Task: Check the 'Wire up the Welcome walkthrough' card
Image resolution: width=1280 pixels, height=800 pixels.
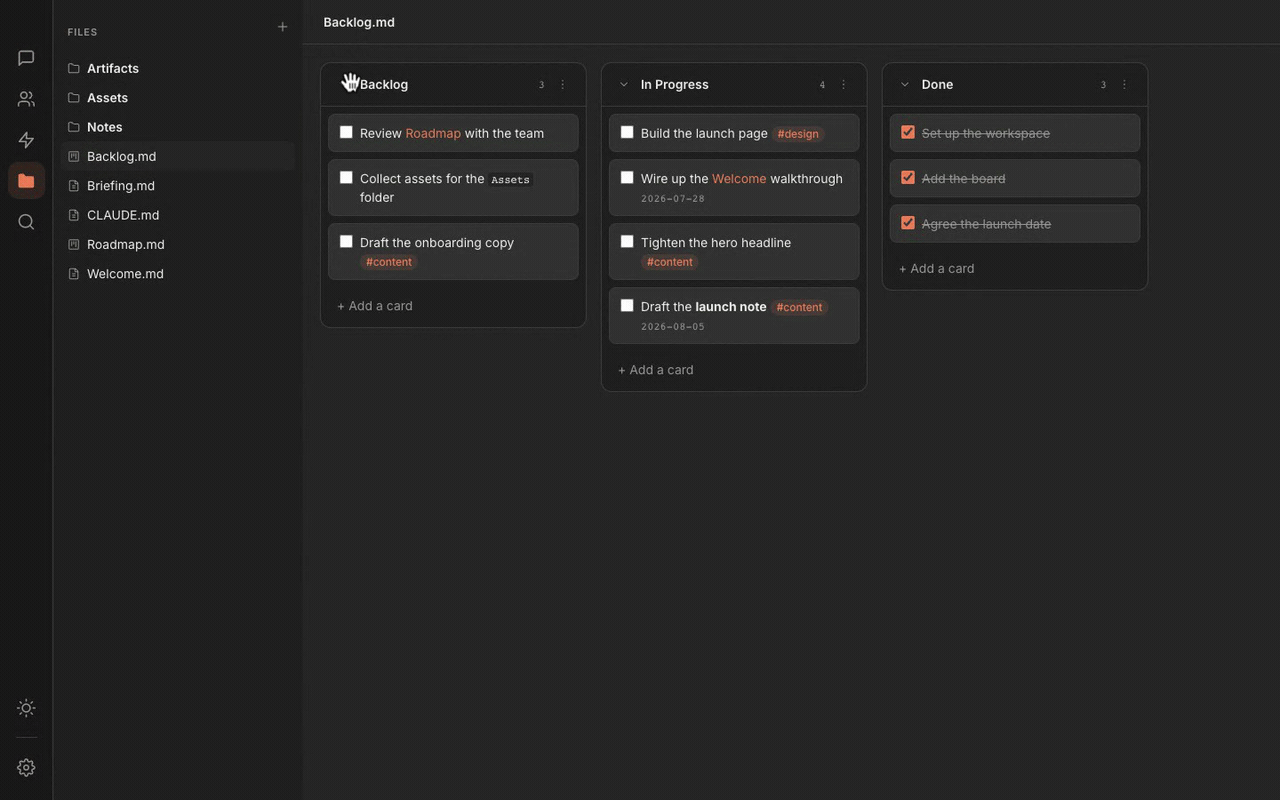Action: (x=627, y=178)
